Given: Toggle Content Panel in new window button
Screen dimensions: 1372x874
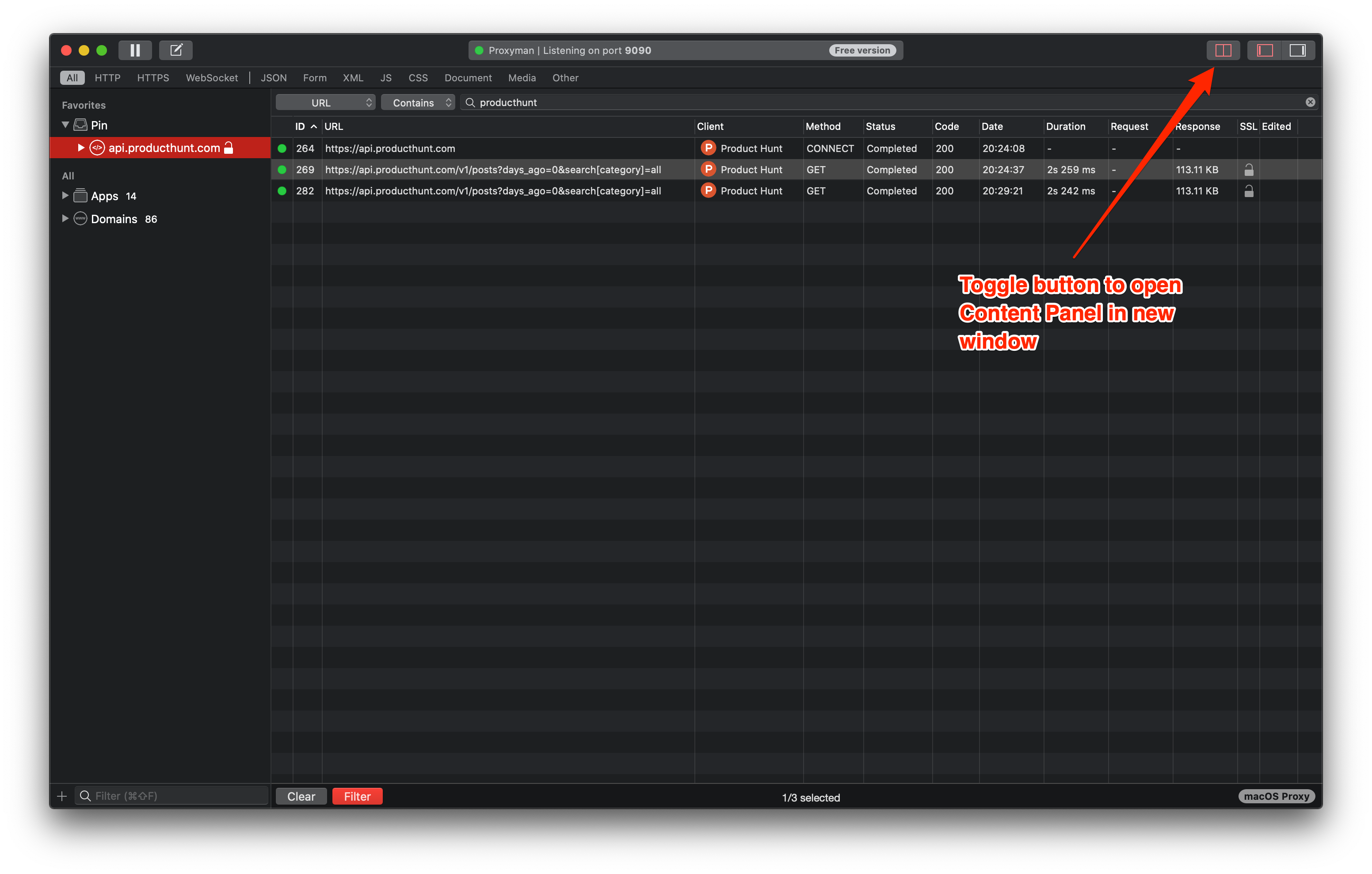Looking at the screenshot, I should [1223, 50].
